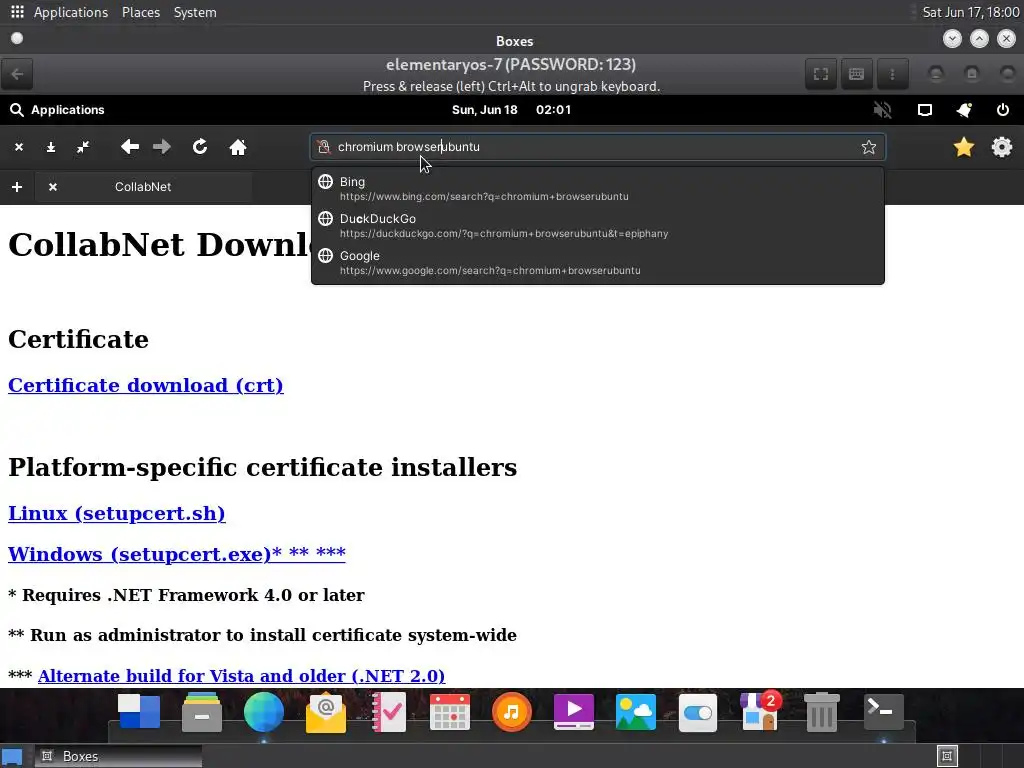Go back in Boxes window

(x=17, y=74)
